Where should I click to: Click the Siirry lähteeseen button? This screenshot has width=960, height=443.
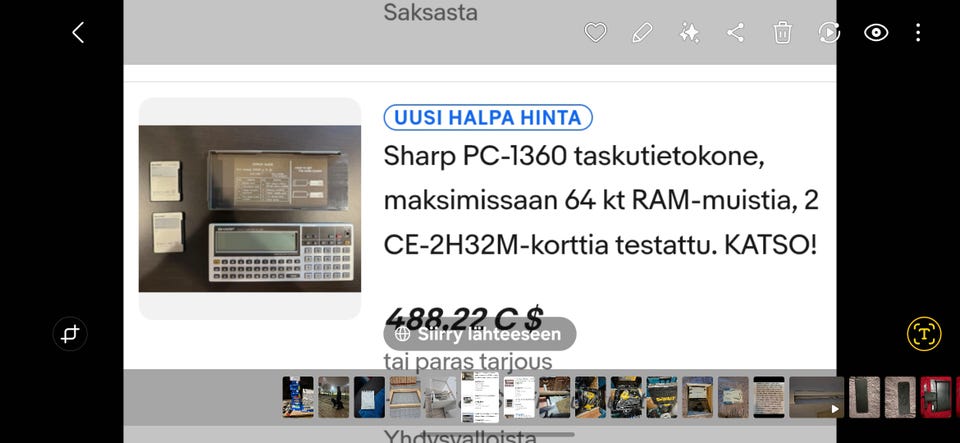[479, 334]
